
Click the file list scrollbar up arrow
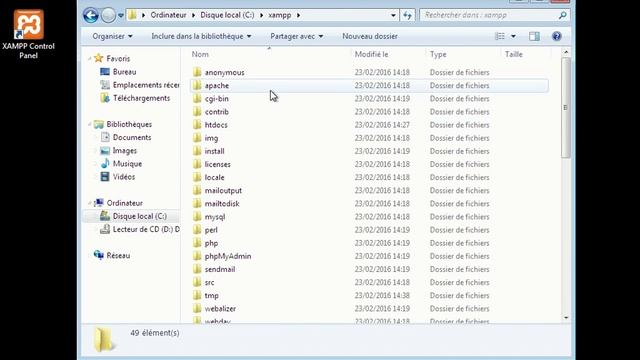coord(565,52)
